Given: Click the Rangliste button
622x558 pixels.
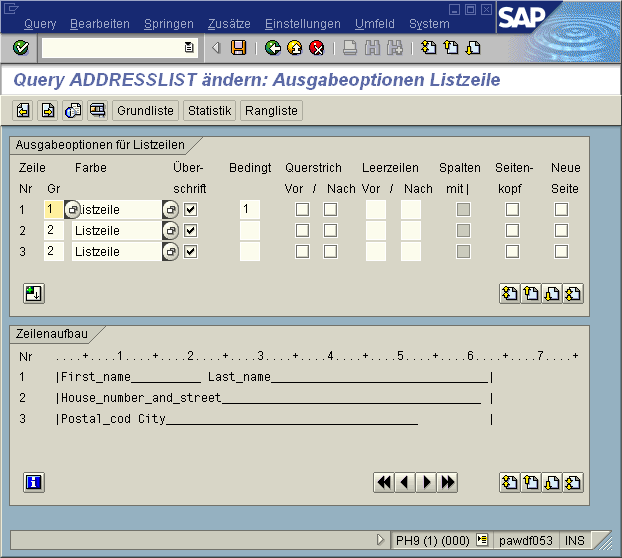Looking at the screenshot, I should coord(270,110).
